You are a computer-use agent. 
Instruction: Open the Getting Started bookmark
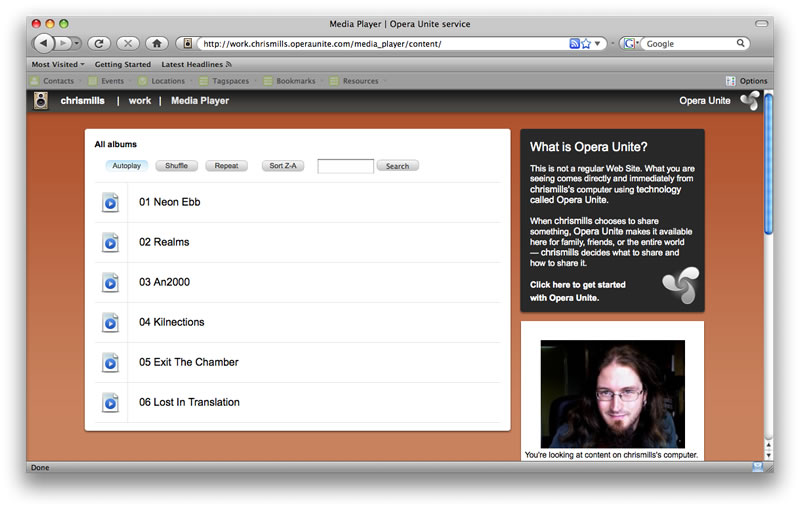122,64
